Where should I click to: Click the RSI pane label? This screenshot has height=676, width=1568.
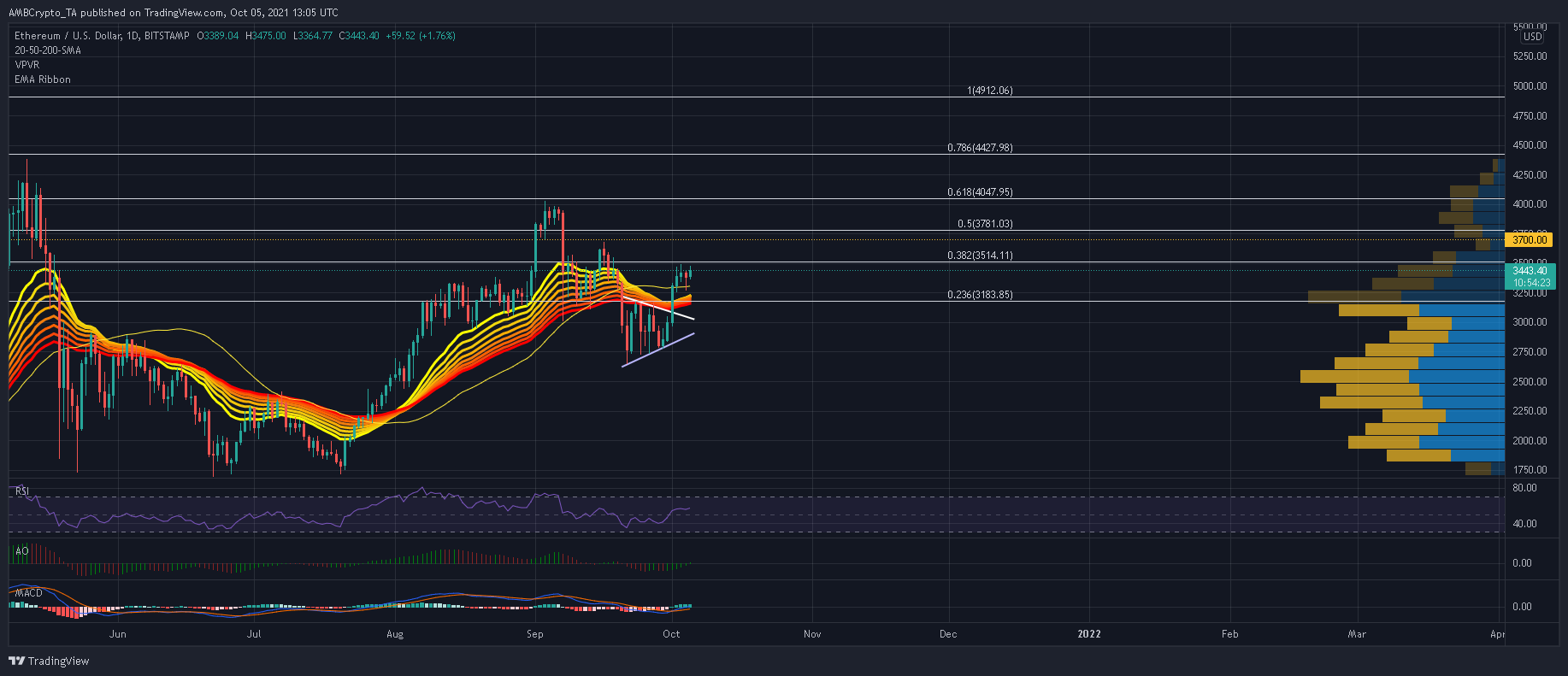(x=23, y=491)
